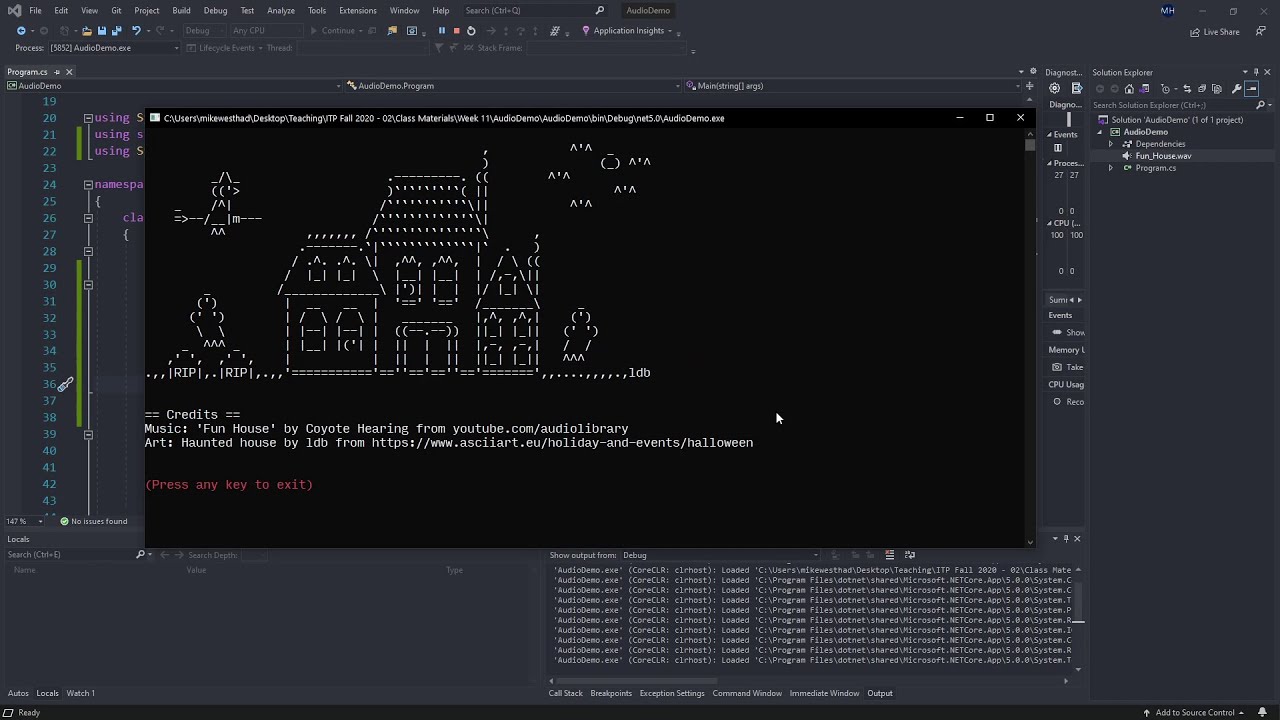This screenshot has height=720, width=1280.
Task: Open the Immediate Window tab
Action: coord(824,693)
